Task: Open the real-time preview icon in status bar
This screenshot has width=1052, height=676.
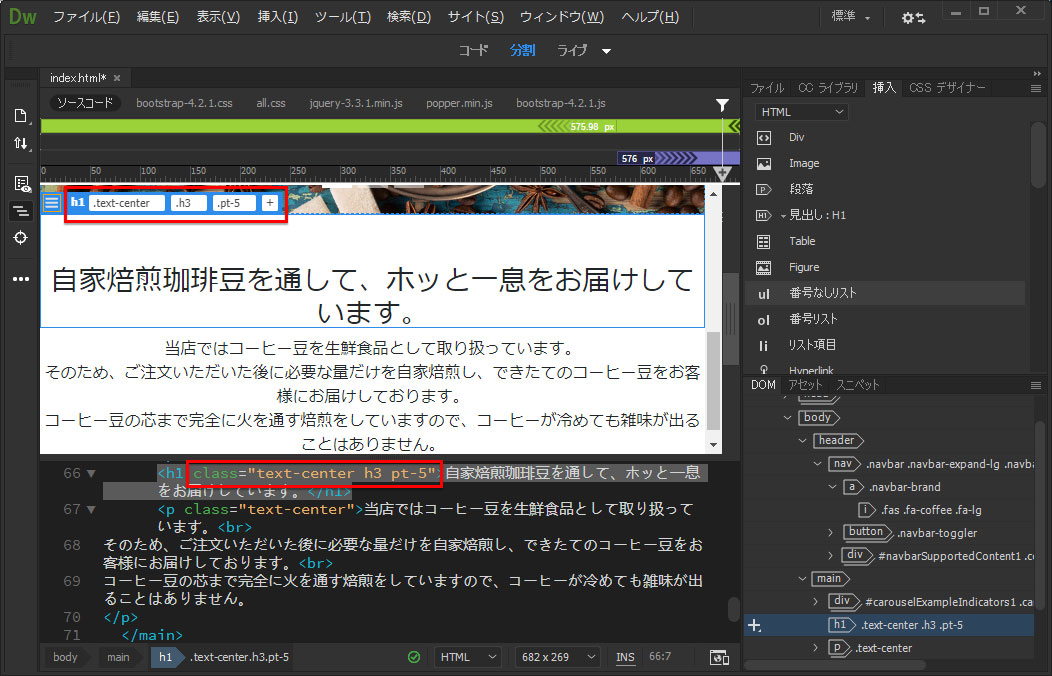Action: click(x=718, y=657)
